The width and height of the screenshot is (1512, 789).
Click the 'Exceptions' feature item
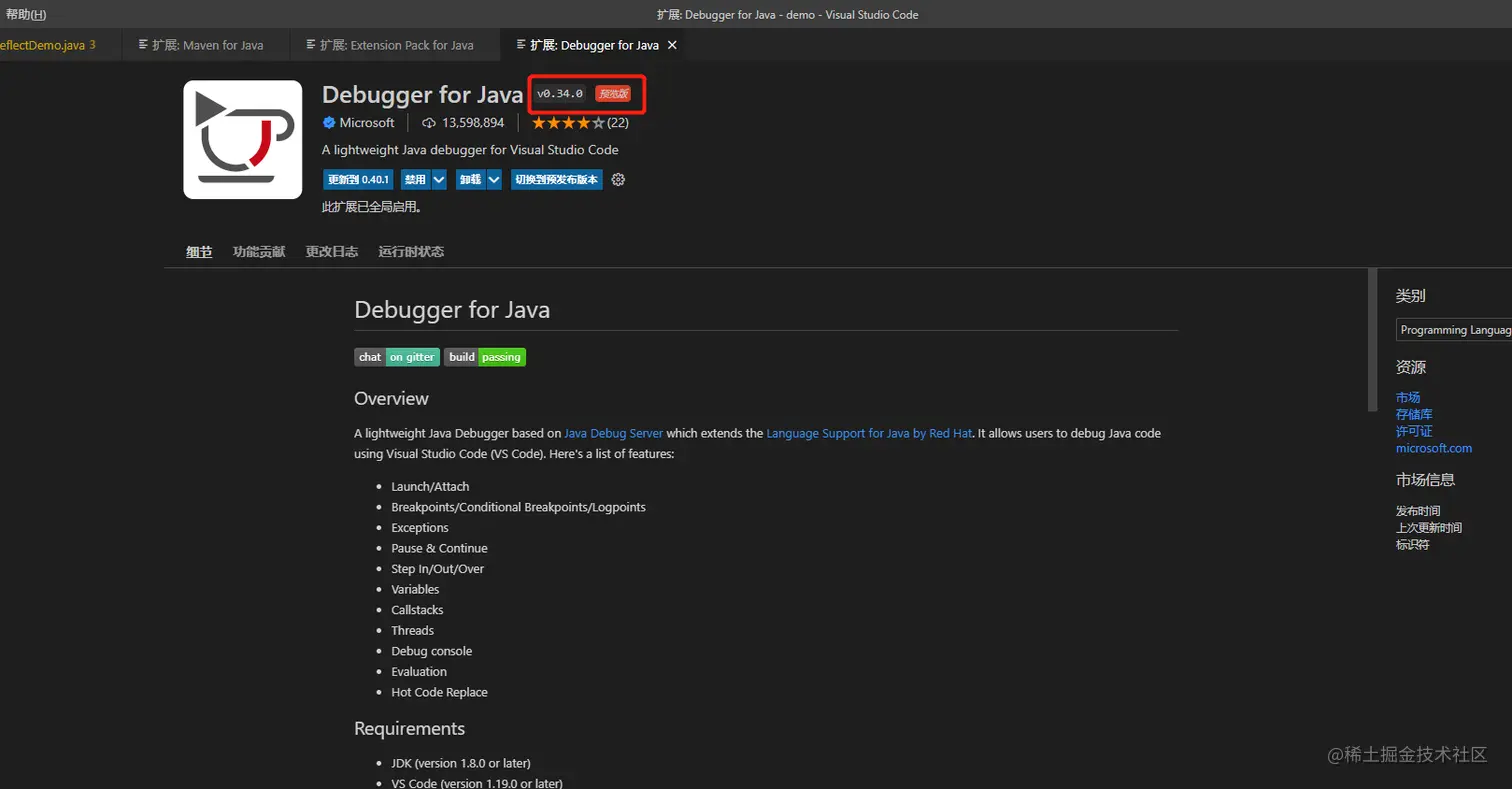coord(420,528)
